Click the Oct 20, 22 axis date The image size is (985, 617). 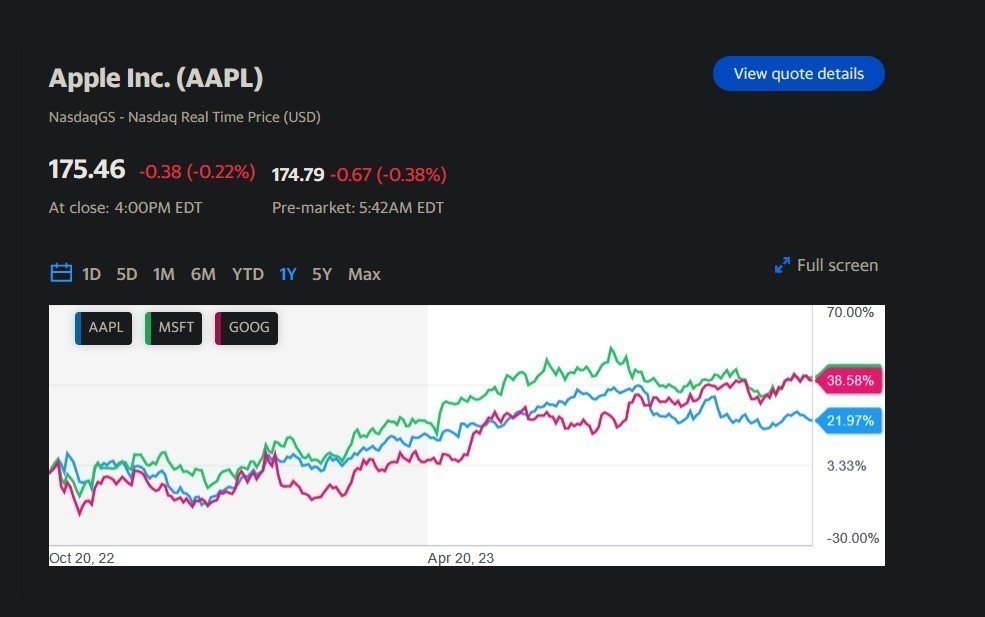[82, 558]
